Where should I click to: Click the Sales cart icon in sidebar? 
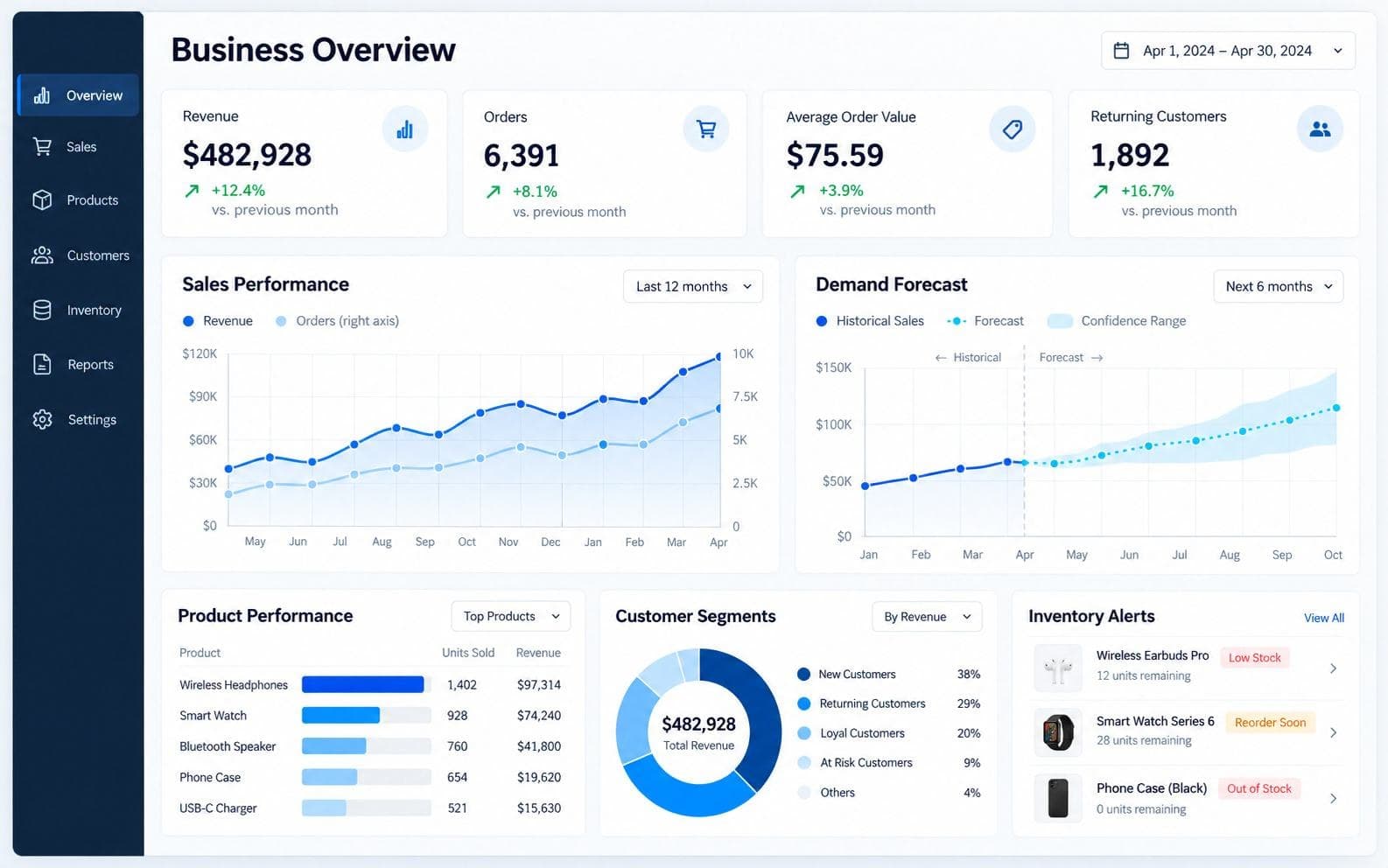tap(42, 146)
